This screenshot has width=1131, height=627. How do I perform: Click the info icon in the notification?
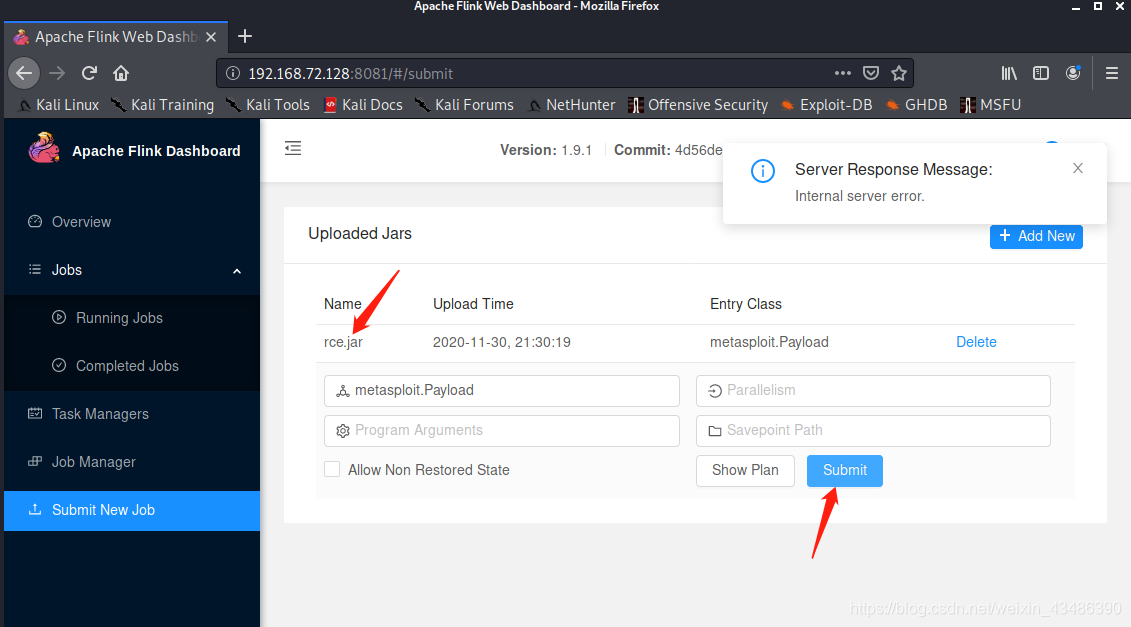763,171
